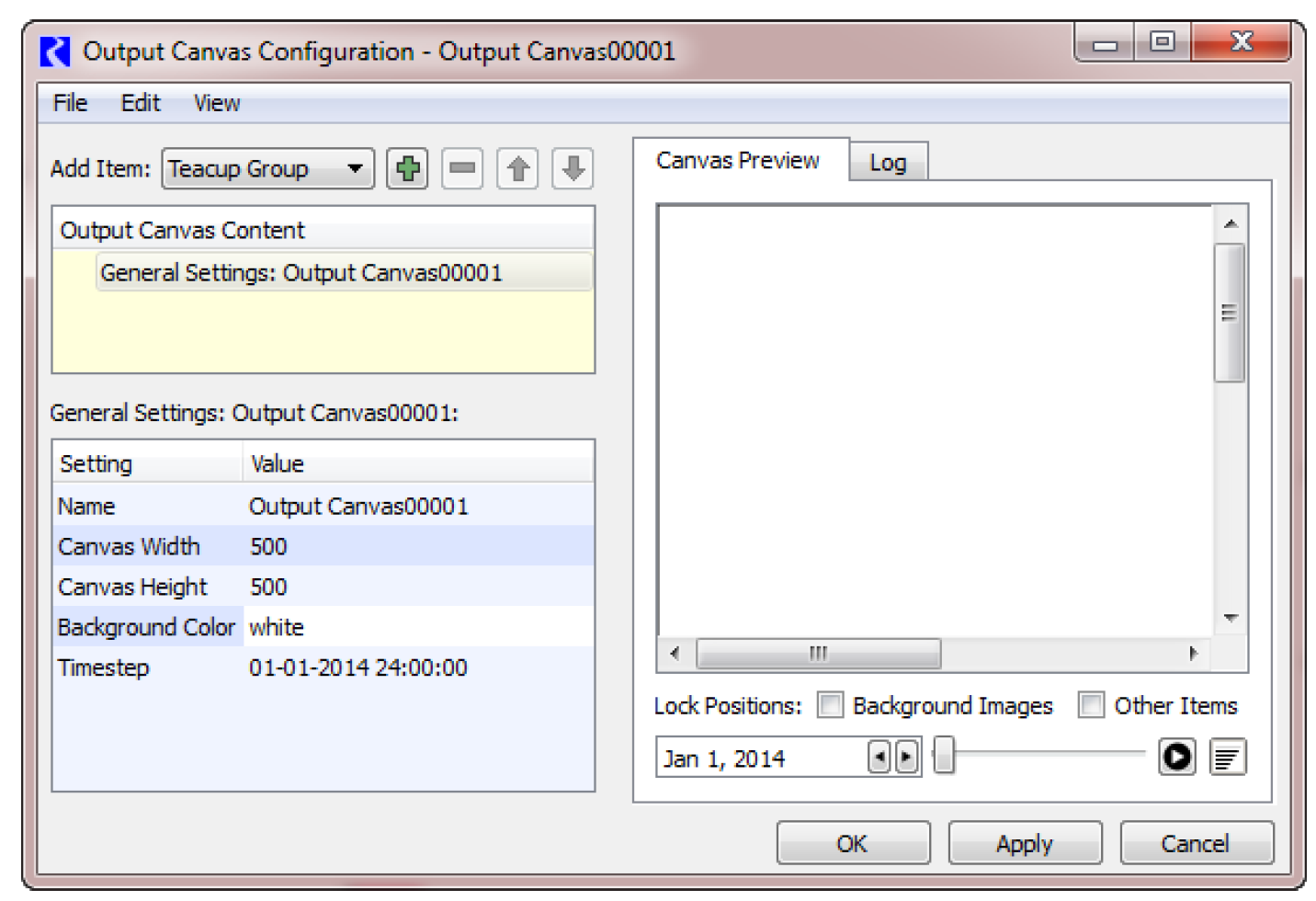
Task: Move item down with the down arrow
Action: pos(573,169)
